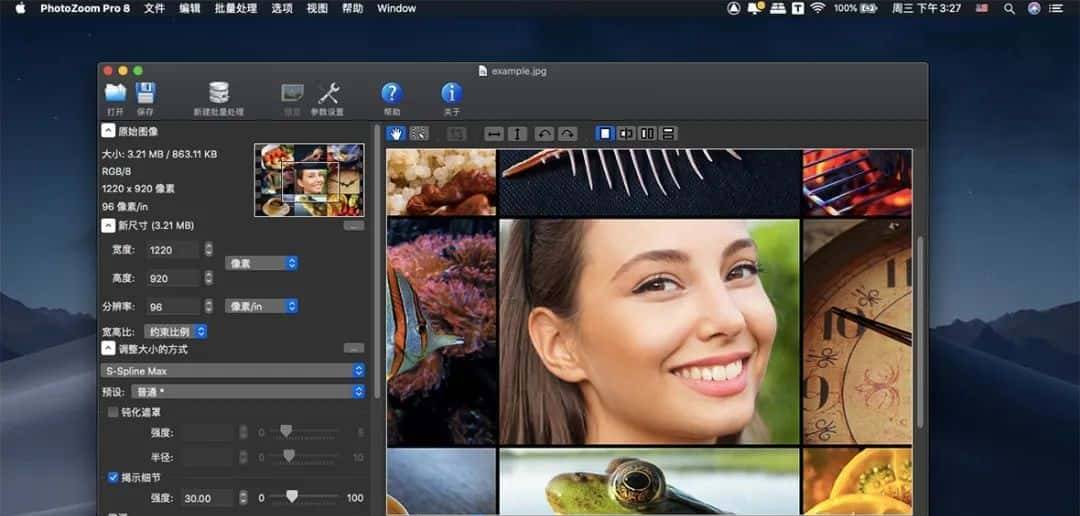Uncheck the 揭示细节 checkbox

(113, 477)
